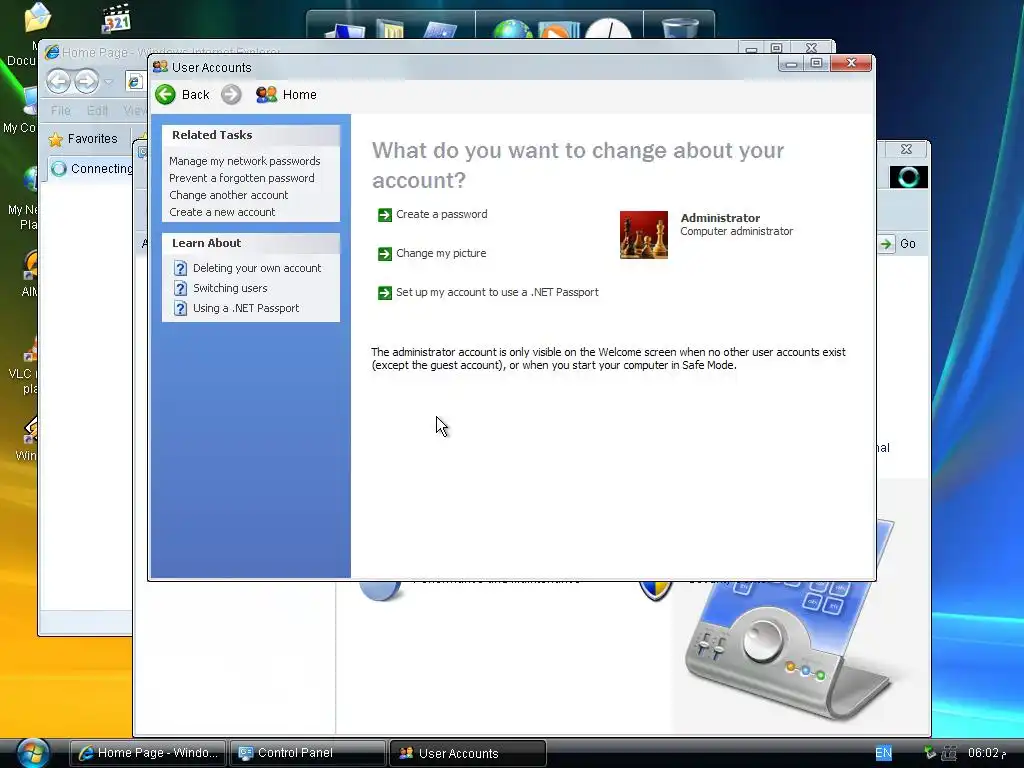Click the Recycle Bin icon in top dock
The width and height of the screenshot is (1024, 768).
(x=680, y=27)
